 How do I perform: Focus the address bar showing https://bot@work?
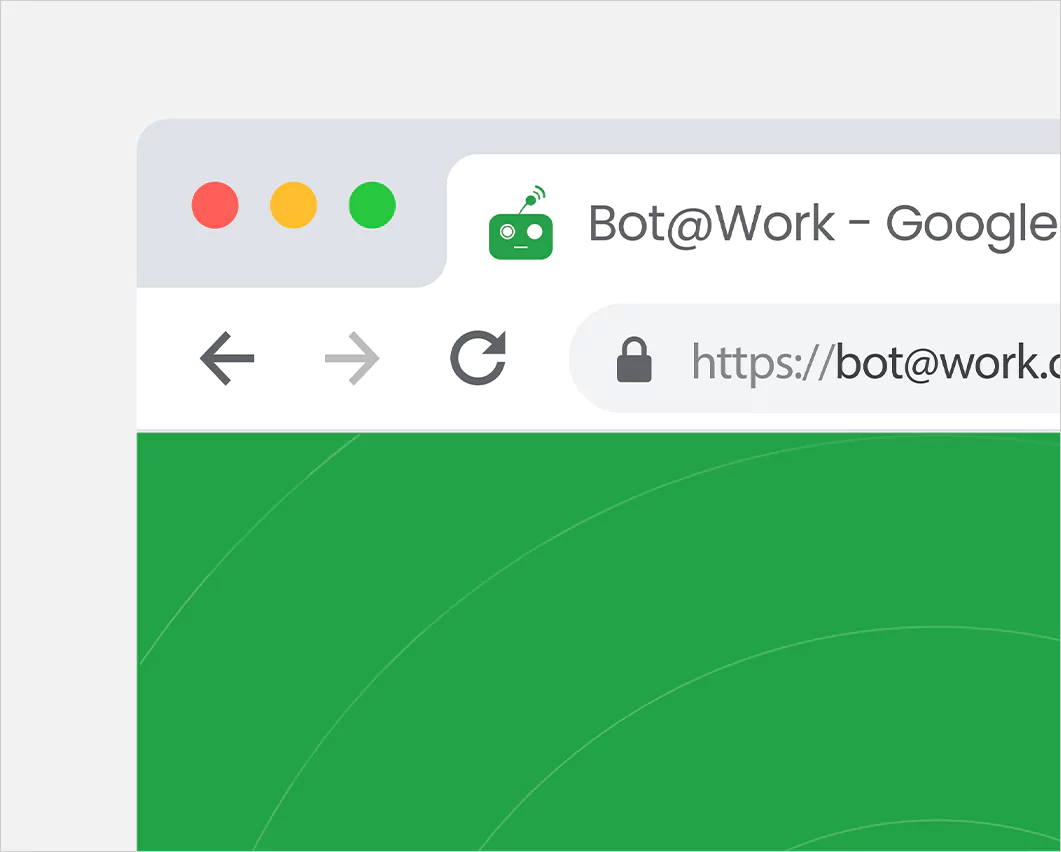(815, 359)
